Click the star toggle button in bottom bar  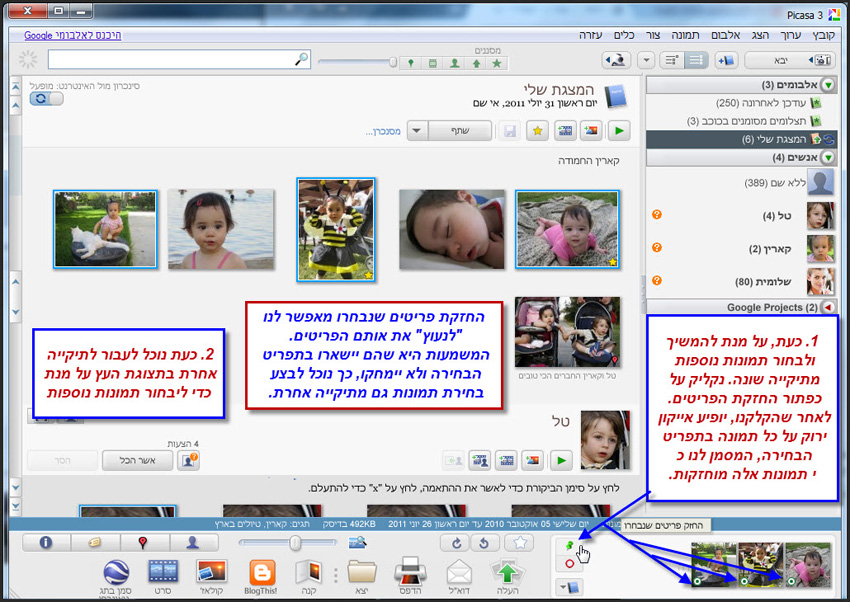point(519,542)
